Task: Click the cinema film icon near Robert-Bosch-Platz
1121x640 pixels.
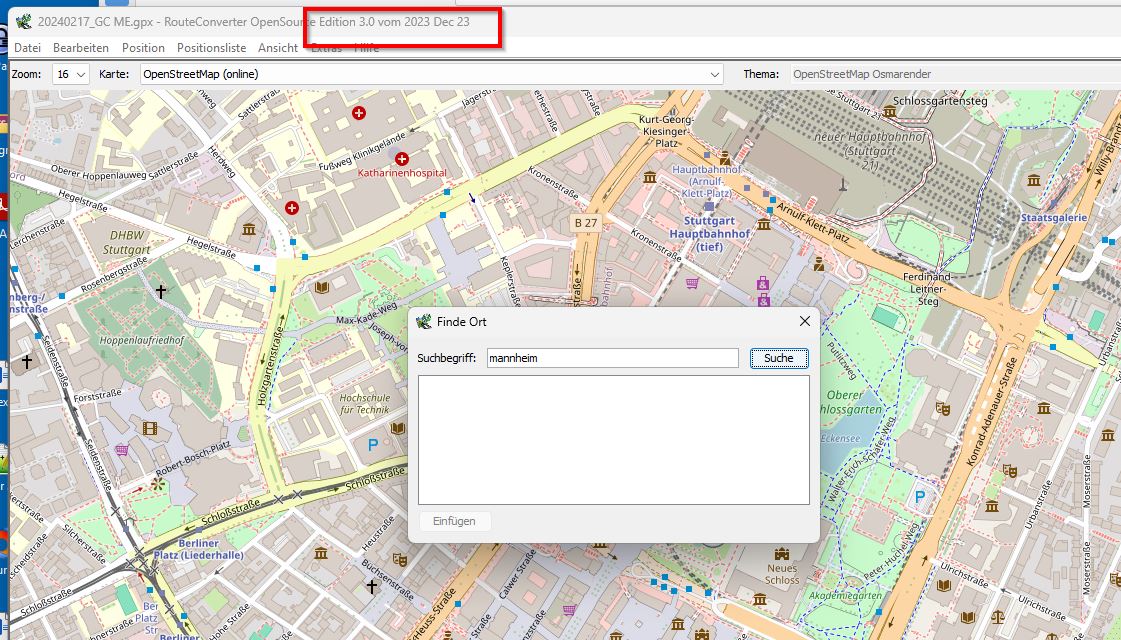Action: coord(150,429)
